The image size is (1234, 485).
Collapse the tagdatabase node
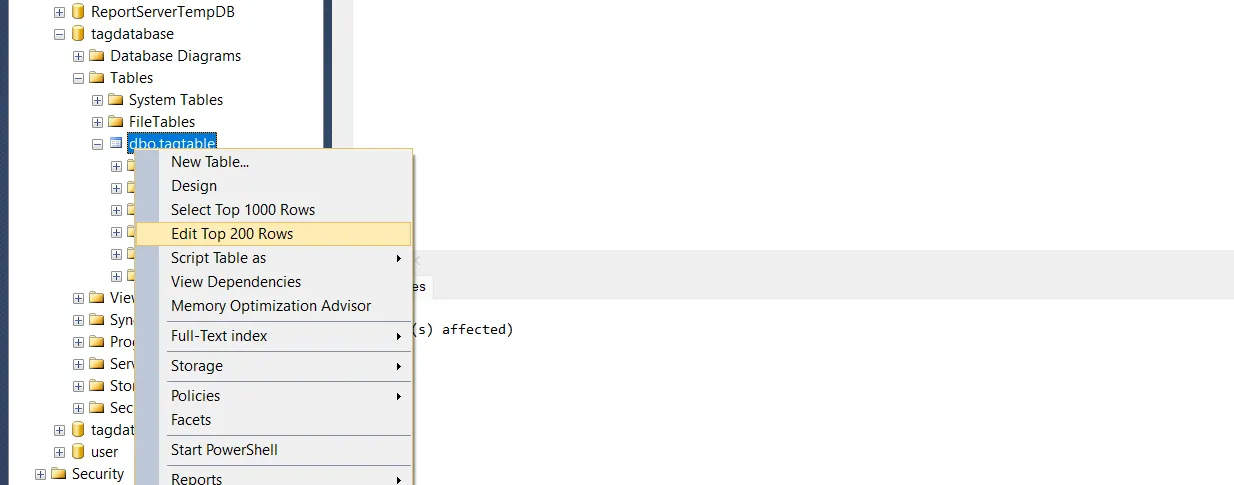59,34
